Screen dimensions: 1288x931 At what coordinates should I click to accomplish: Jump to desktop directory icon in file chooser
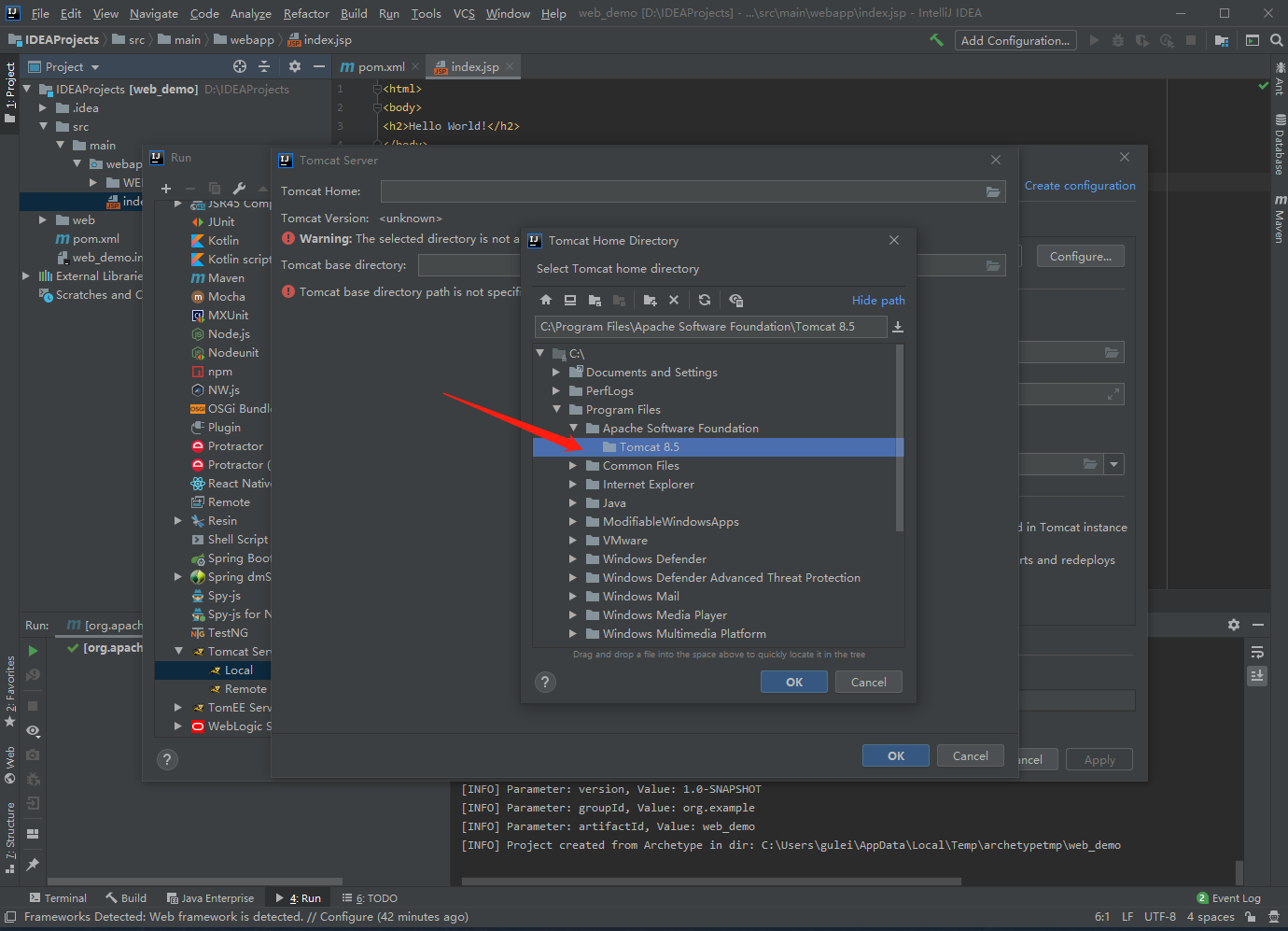(x=570, y=300)
